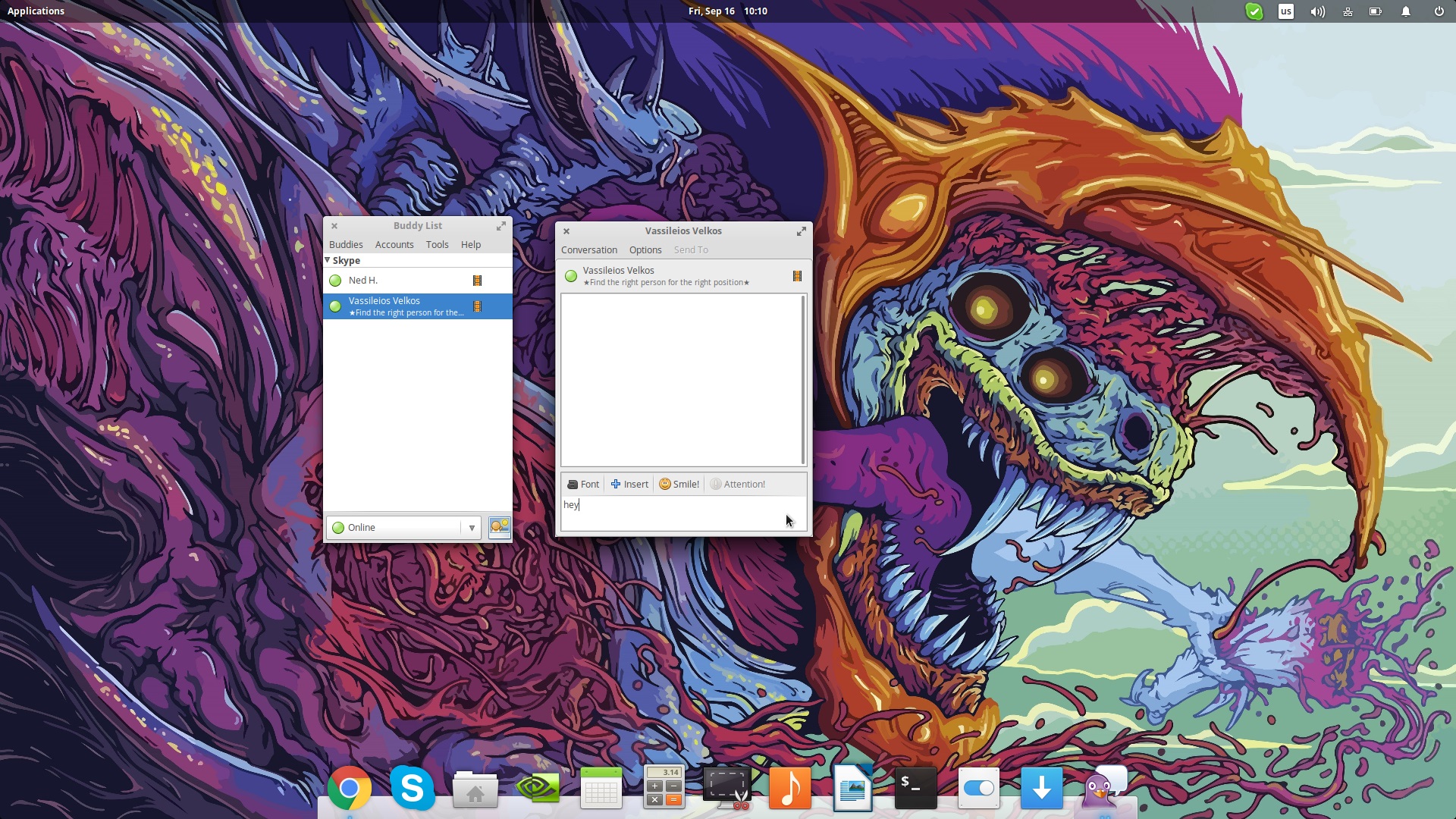Viewport: 1456px width, 819px height.
Task: Maximize the Vassileios Velkos conversation window
Action: [x=801, y=231]
